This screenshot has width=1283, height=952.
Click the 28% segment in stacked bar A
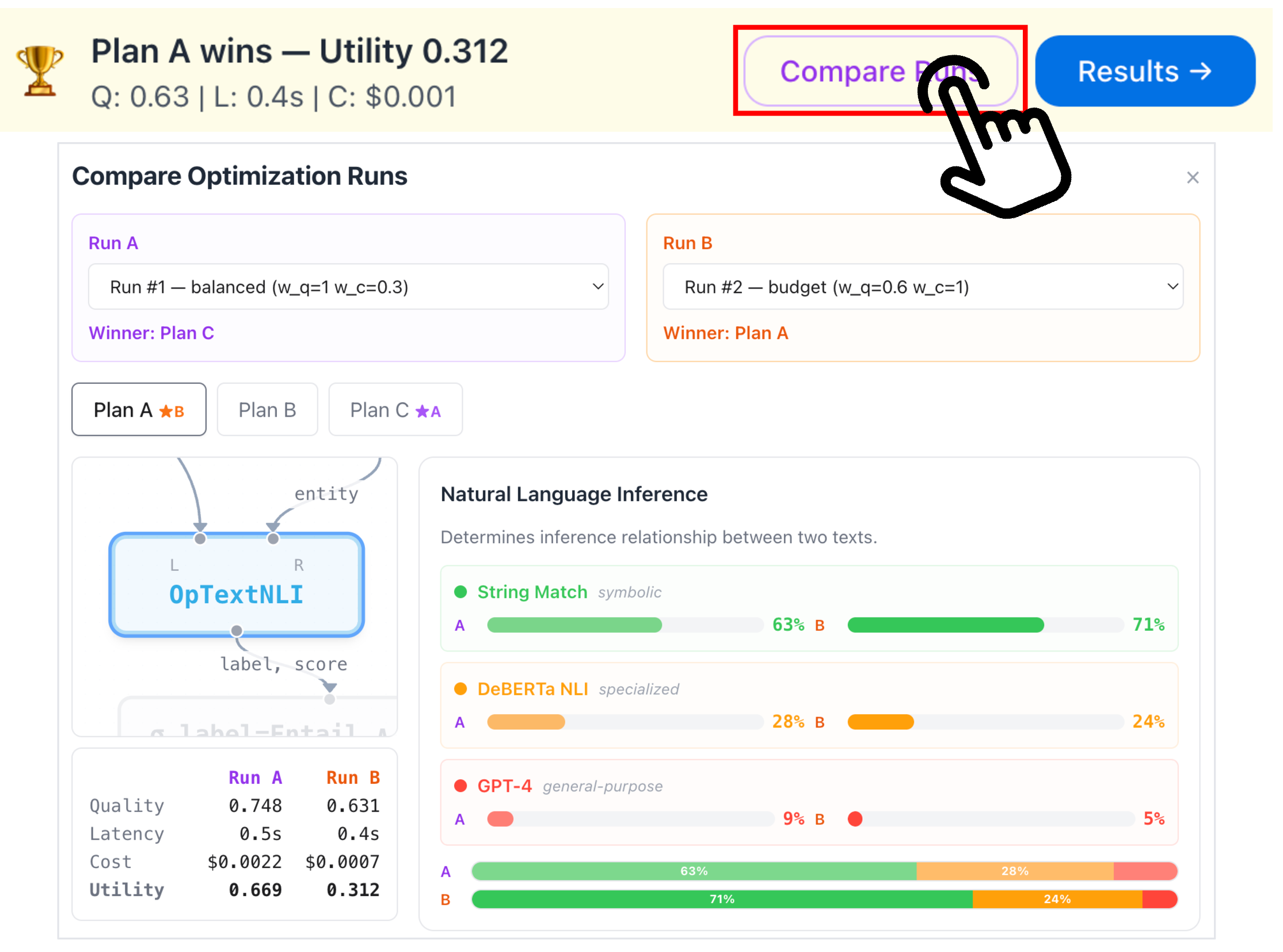1014,871
